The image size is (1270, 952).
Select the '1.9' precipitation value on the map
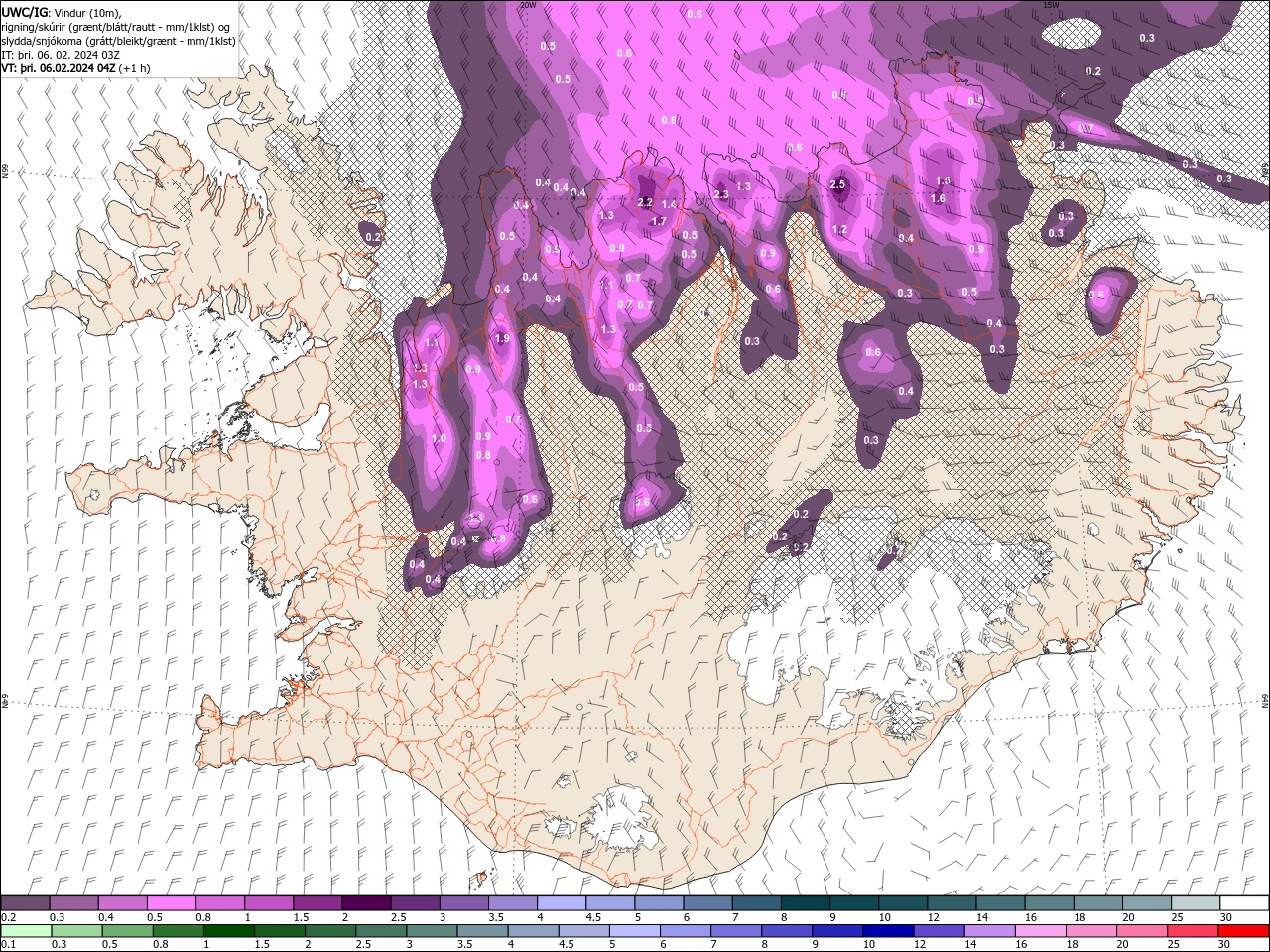pyautogui.click(x=502, y=338)
